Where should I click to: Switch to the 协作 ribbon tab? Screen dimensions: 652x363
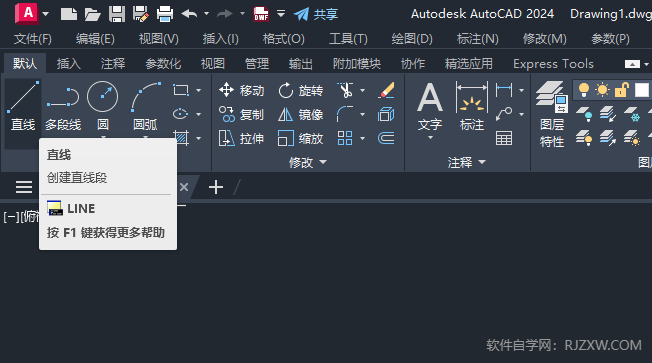413,64
